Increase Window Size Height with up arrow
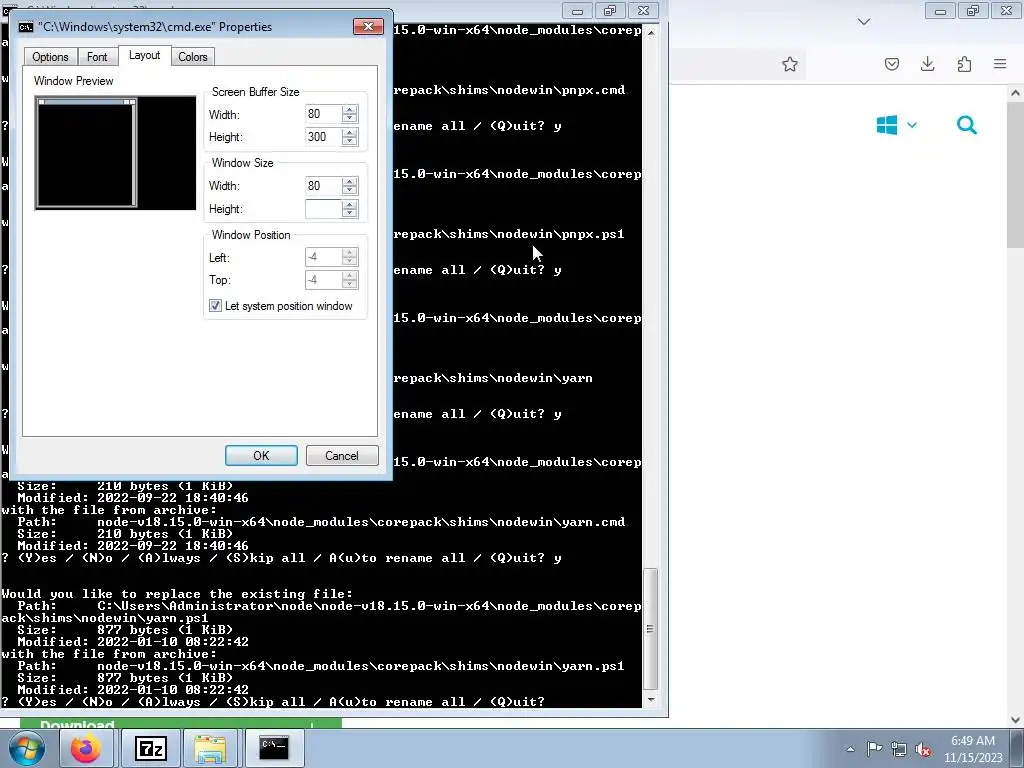Image resolution: width=1024 pixels, height=768 pixels. click(349, 204)
